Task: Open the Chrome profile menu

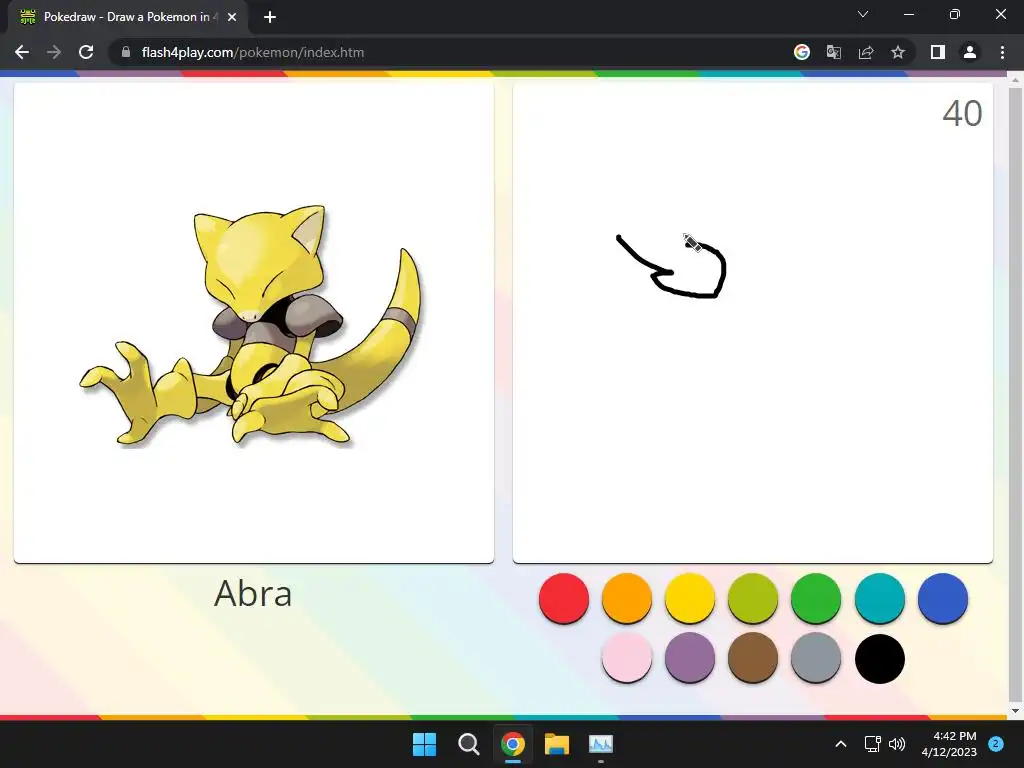Action: click(x=970, y=52)
